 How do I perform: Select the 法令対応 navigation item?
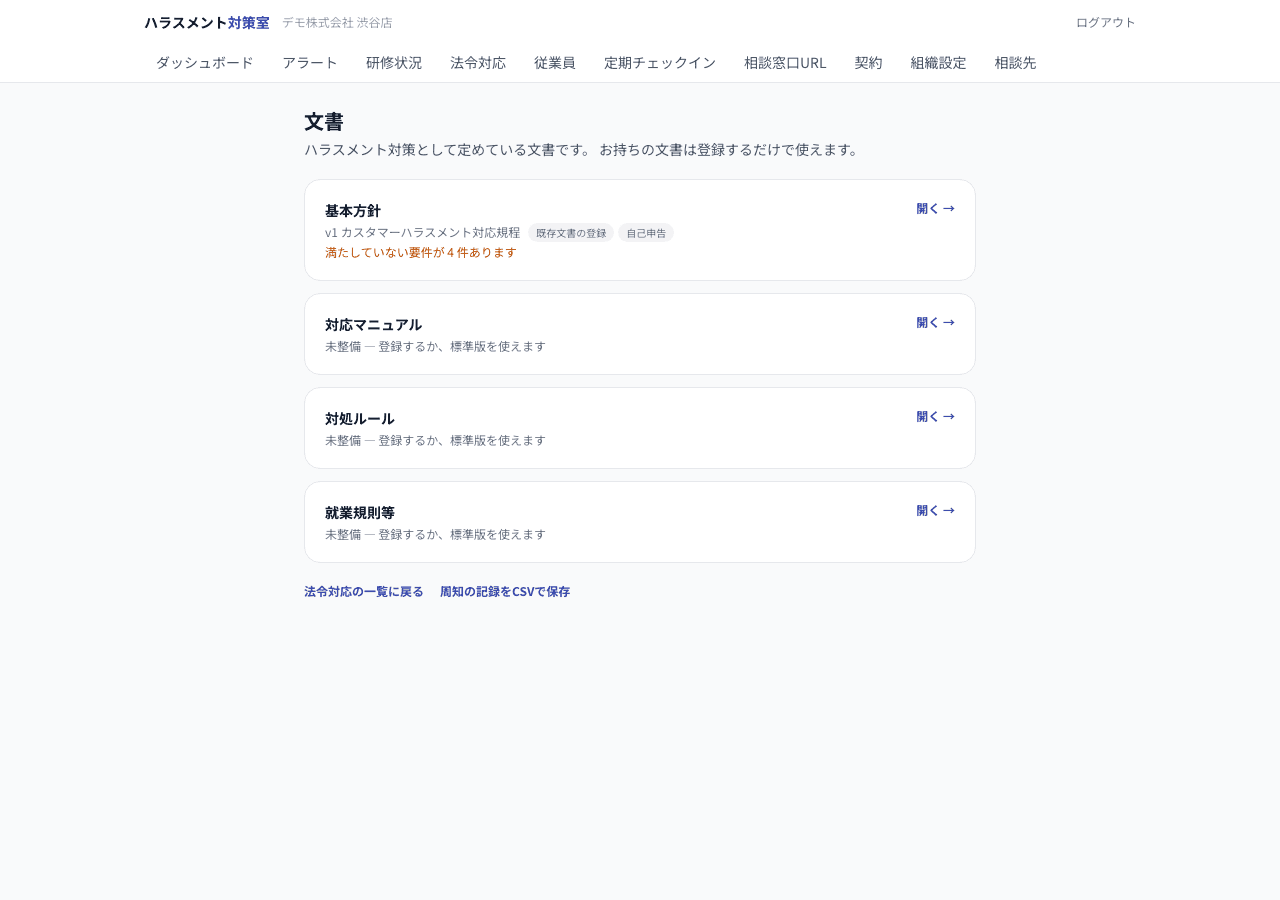[x=478, y=62]
